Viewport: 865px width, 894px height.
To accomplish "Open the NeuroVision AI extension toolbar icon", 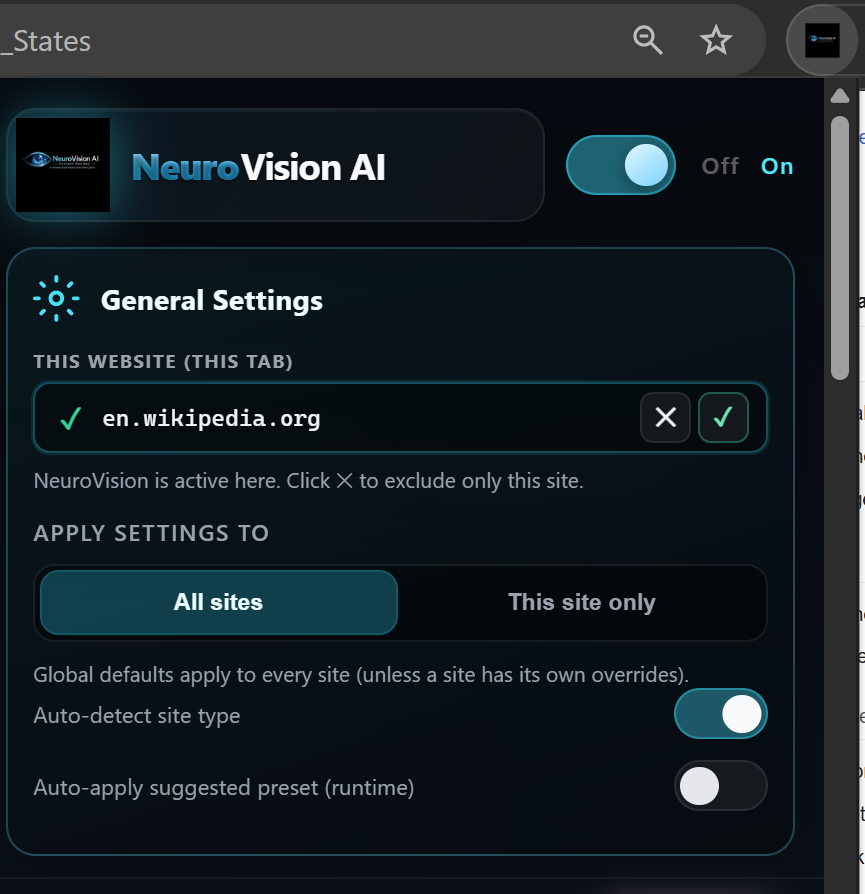I will (x=822, y=40).
